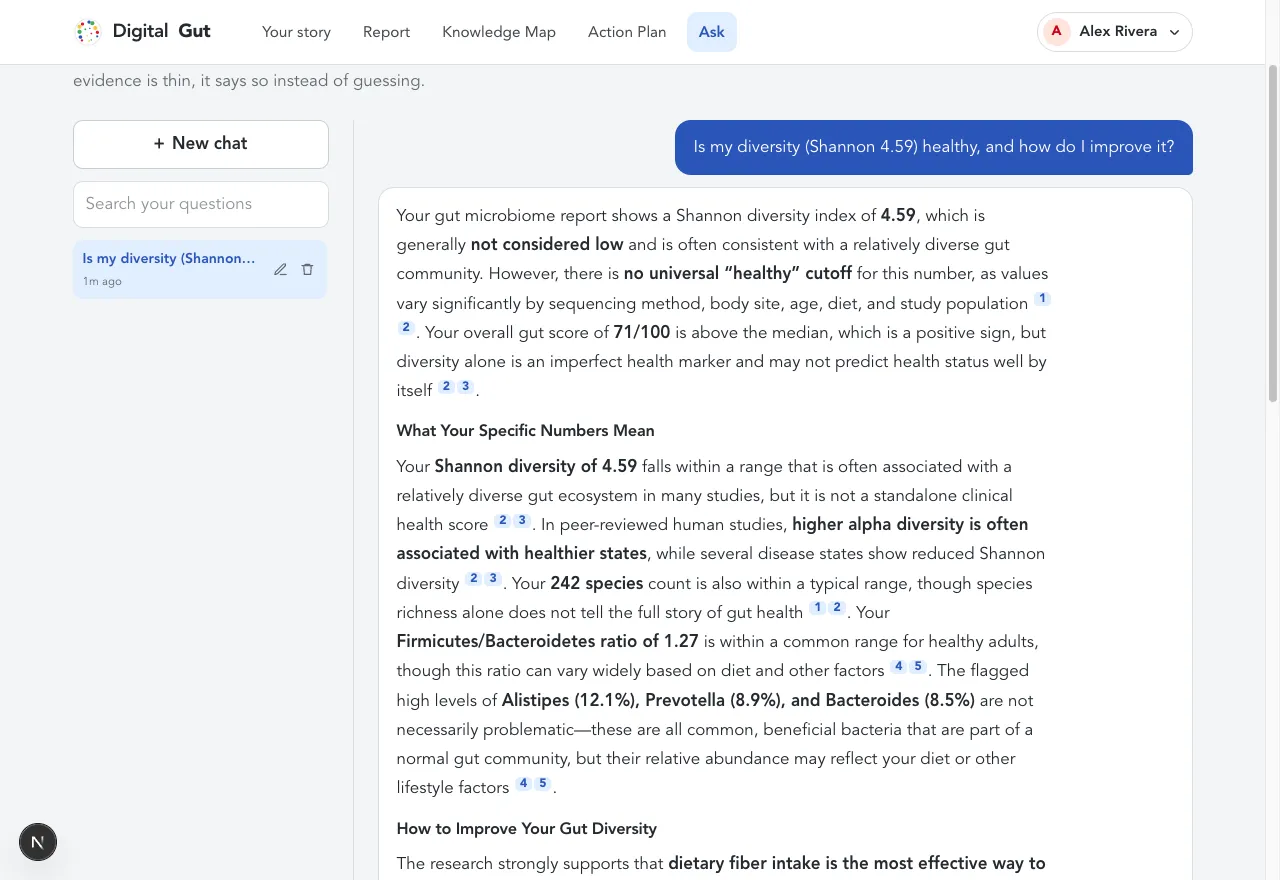Open citation 2 after 'itself'
1280x880 pixels.
[446, 386]
